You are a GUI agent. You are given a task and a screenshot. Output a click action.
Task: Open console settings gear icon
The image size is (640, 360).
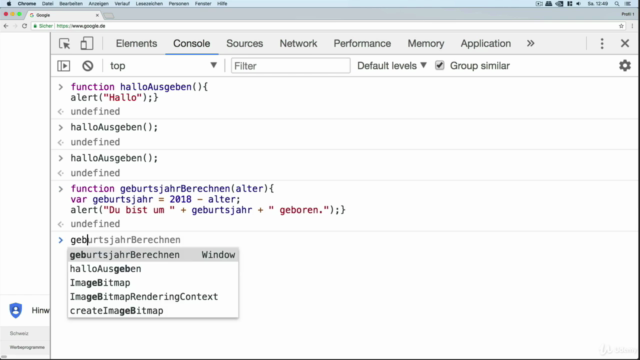[624, 65]
